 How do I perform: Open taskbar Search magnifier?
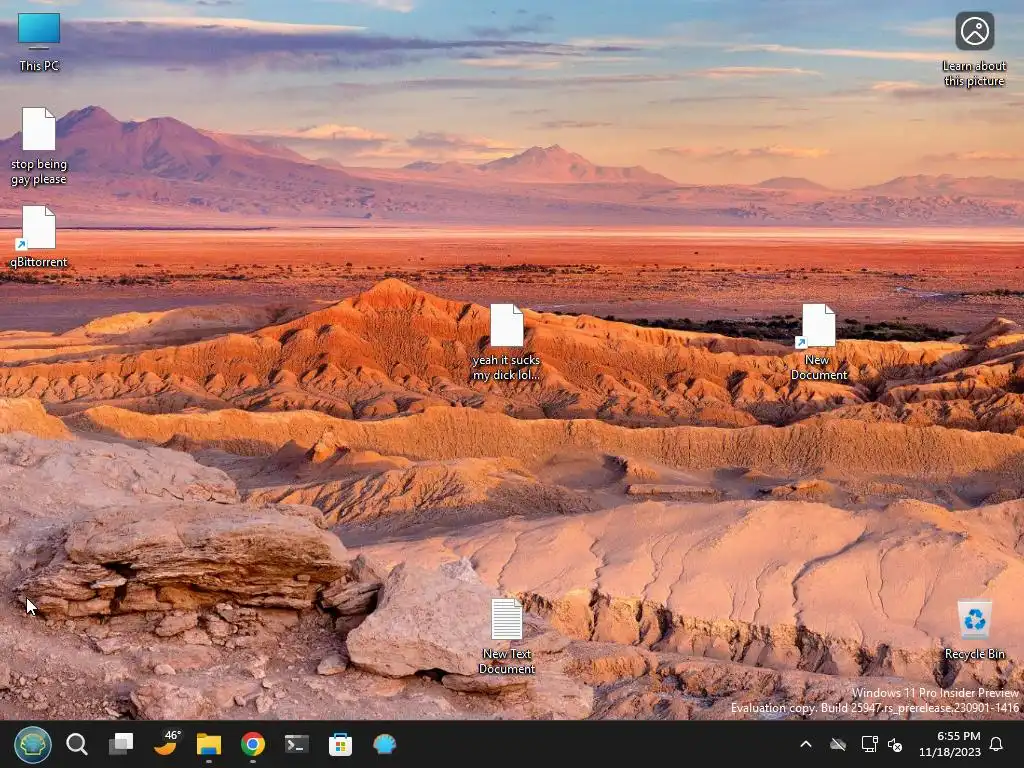point(76,744)
